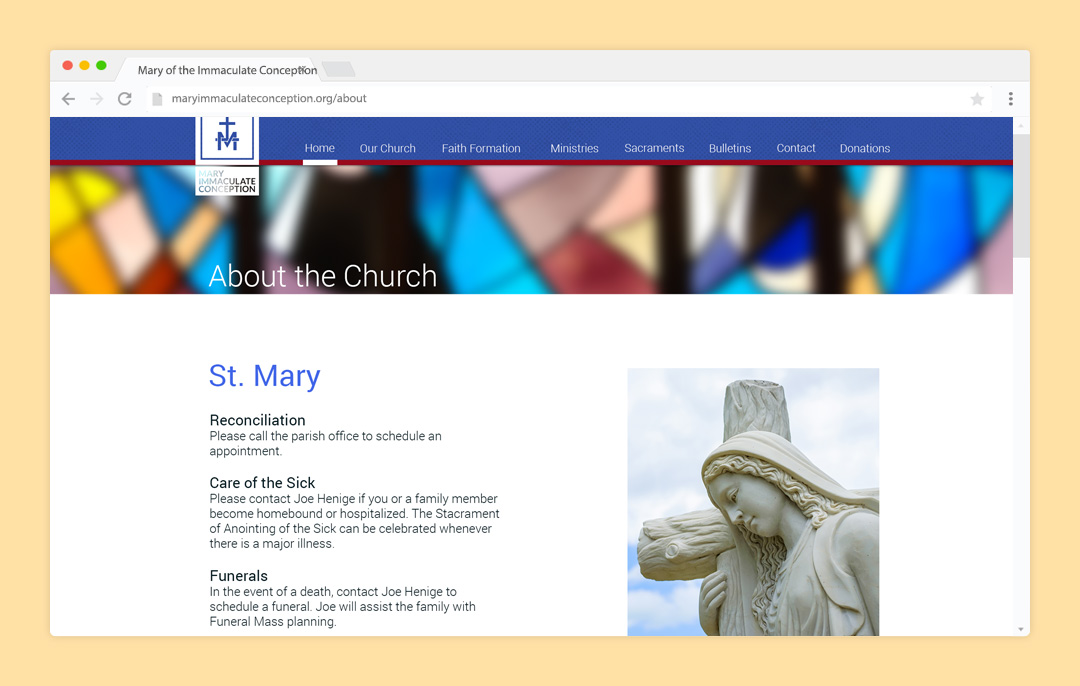Select Ministries in the navigation bar
The width and height of the screenshot is (1080, 686).
click(574, 148)
